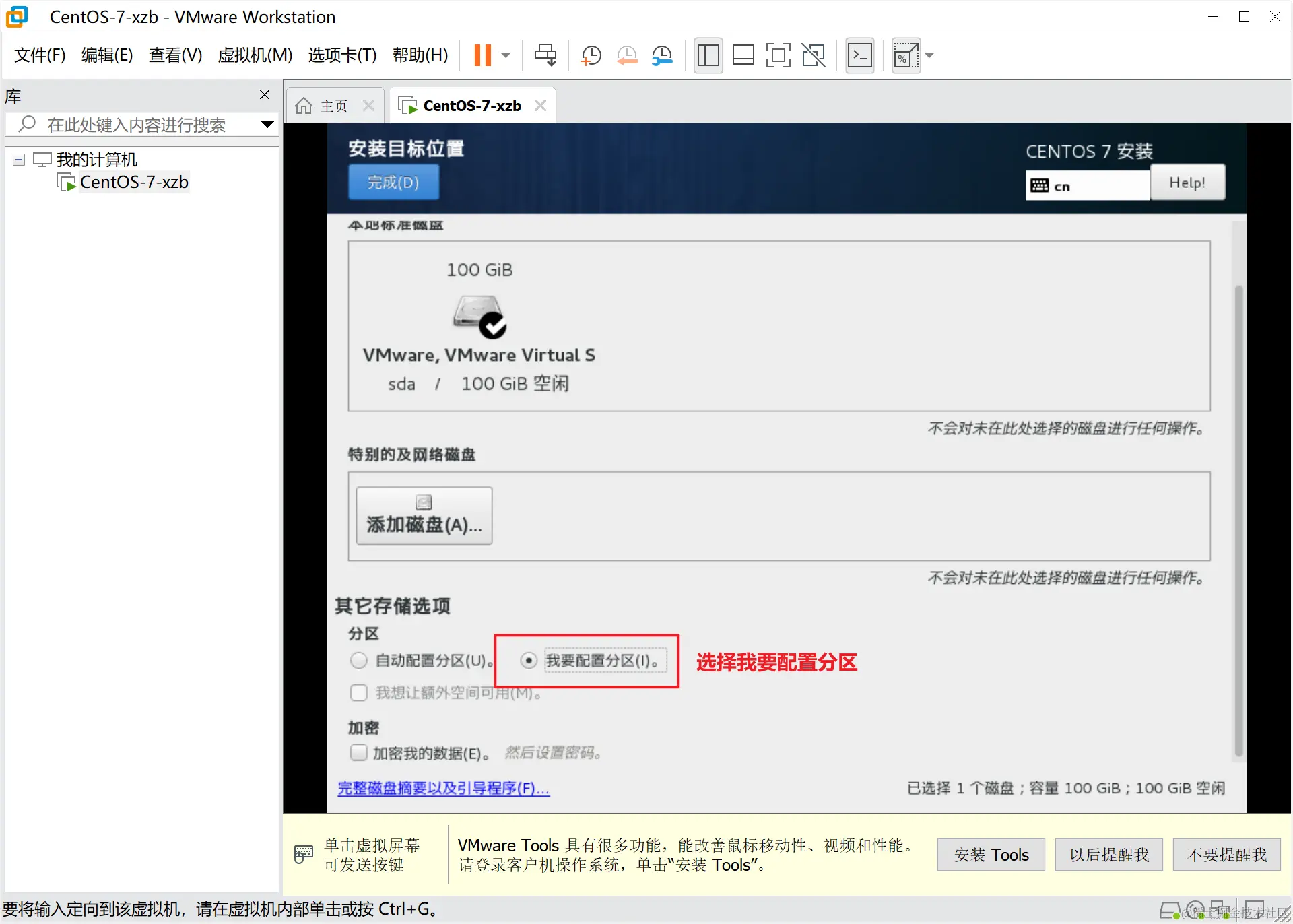Enter full screen mode from toolbar
The image size is (1293, 924).
778,55
